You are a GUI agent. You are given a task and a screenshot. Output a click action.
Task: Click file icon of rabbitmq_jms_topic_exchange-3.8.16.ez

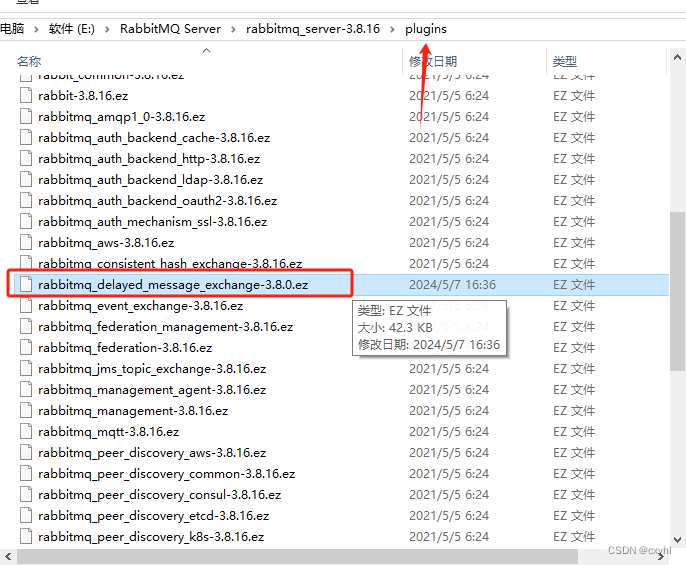tap(26, 368)
